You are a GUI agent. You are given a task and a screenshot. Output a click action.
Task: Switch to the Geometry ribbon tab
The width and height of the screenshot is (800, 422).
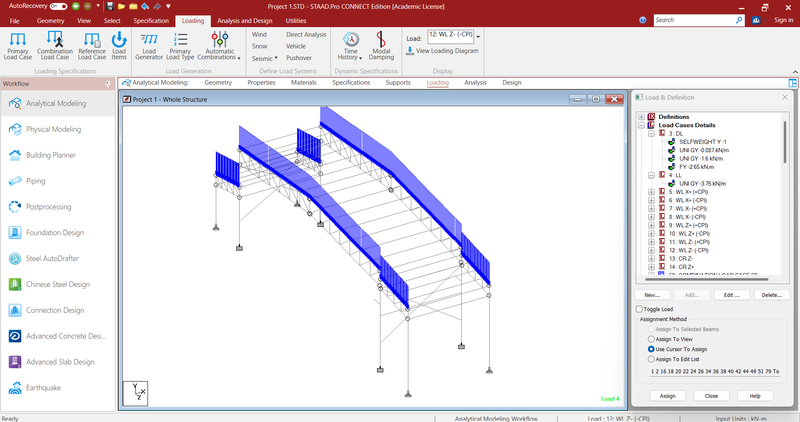pyautogui.click(x=51, y=21)
